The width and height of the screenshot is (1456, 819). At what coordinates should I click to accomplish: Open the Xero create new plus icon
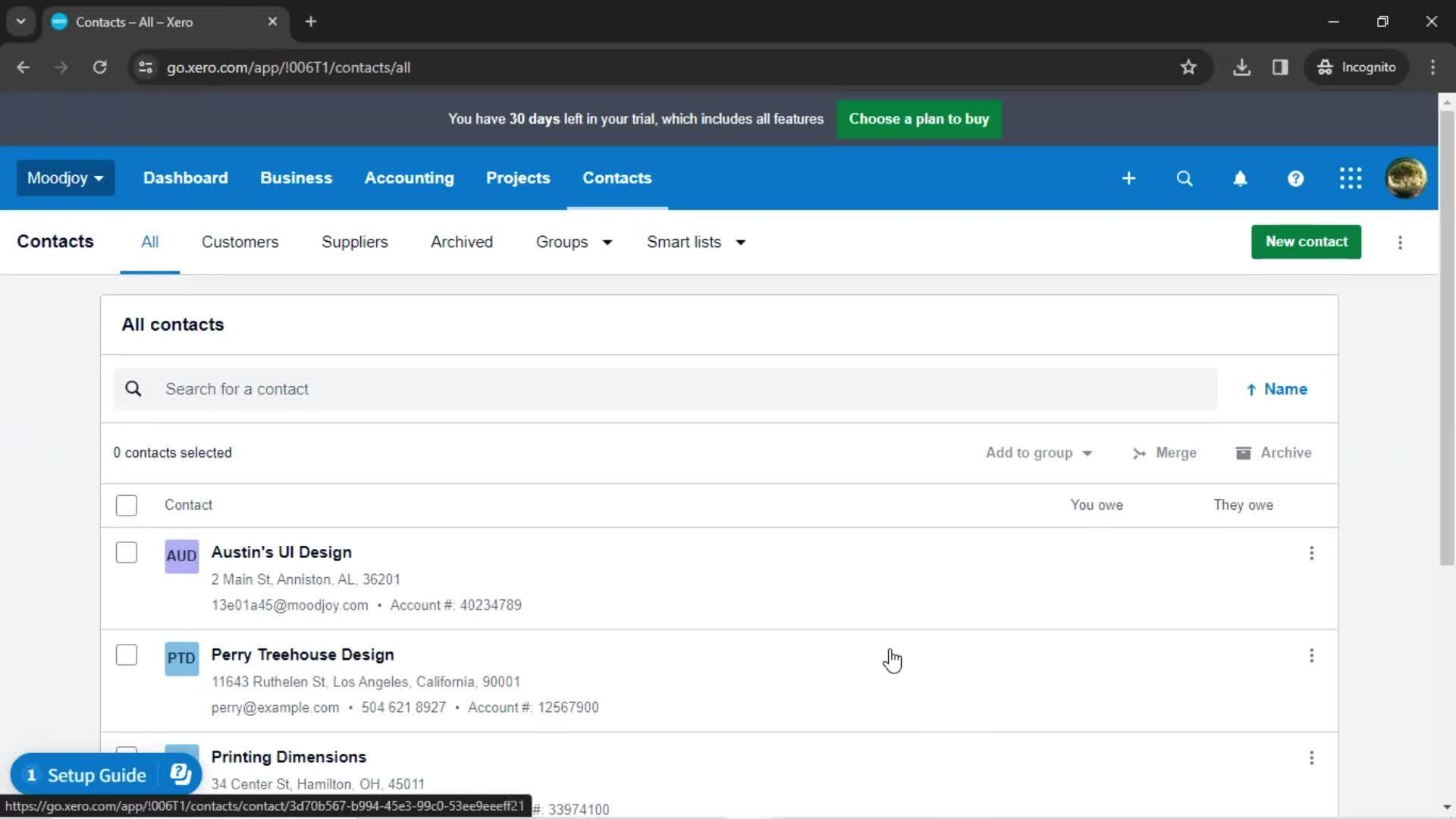[x=1128, y=178]
